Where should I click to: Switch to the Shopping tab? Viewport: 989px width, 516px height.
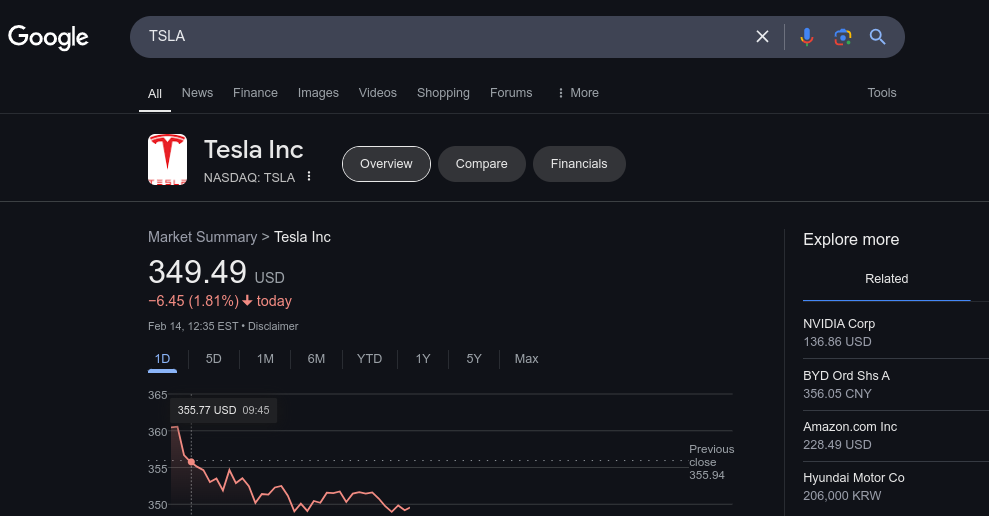pyautogui.click(x=443, y=93)
